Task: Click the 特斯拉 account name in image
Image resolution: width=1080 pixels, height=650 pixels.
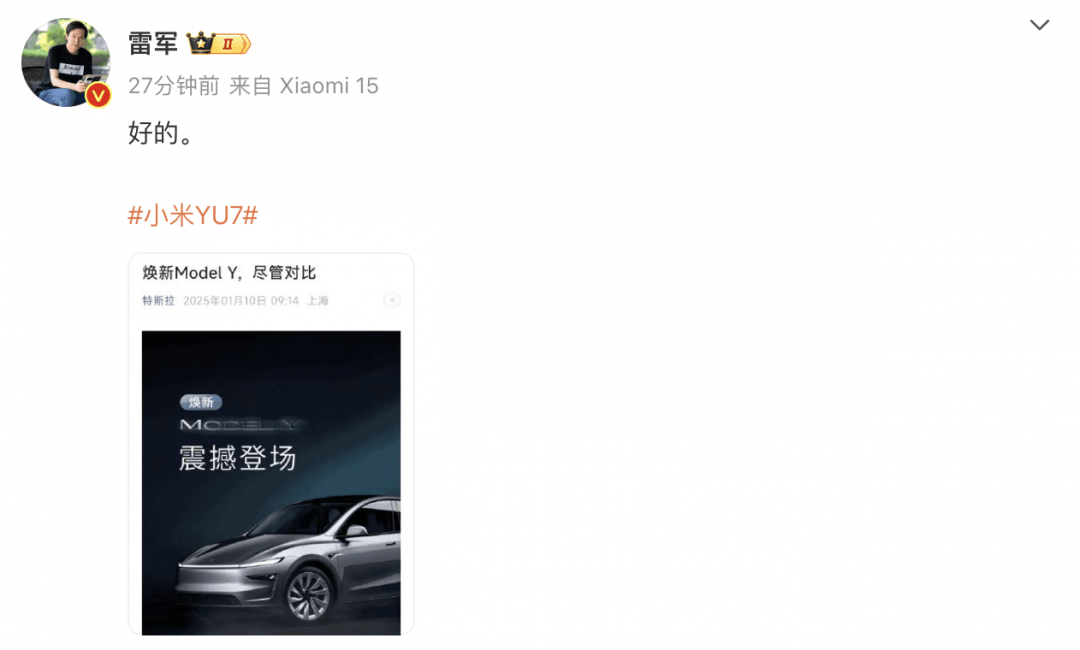Action: click(x=158, y=301)
